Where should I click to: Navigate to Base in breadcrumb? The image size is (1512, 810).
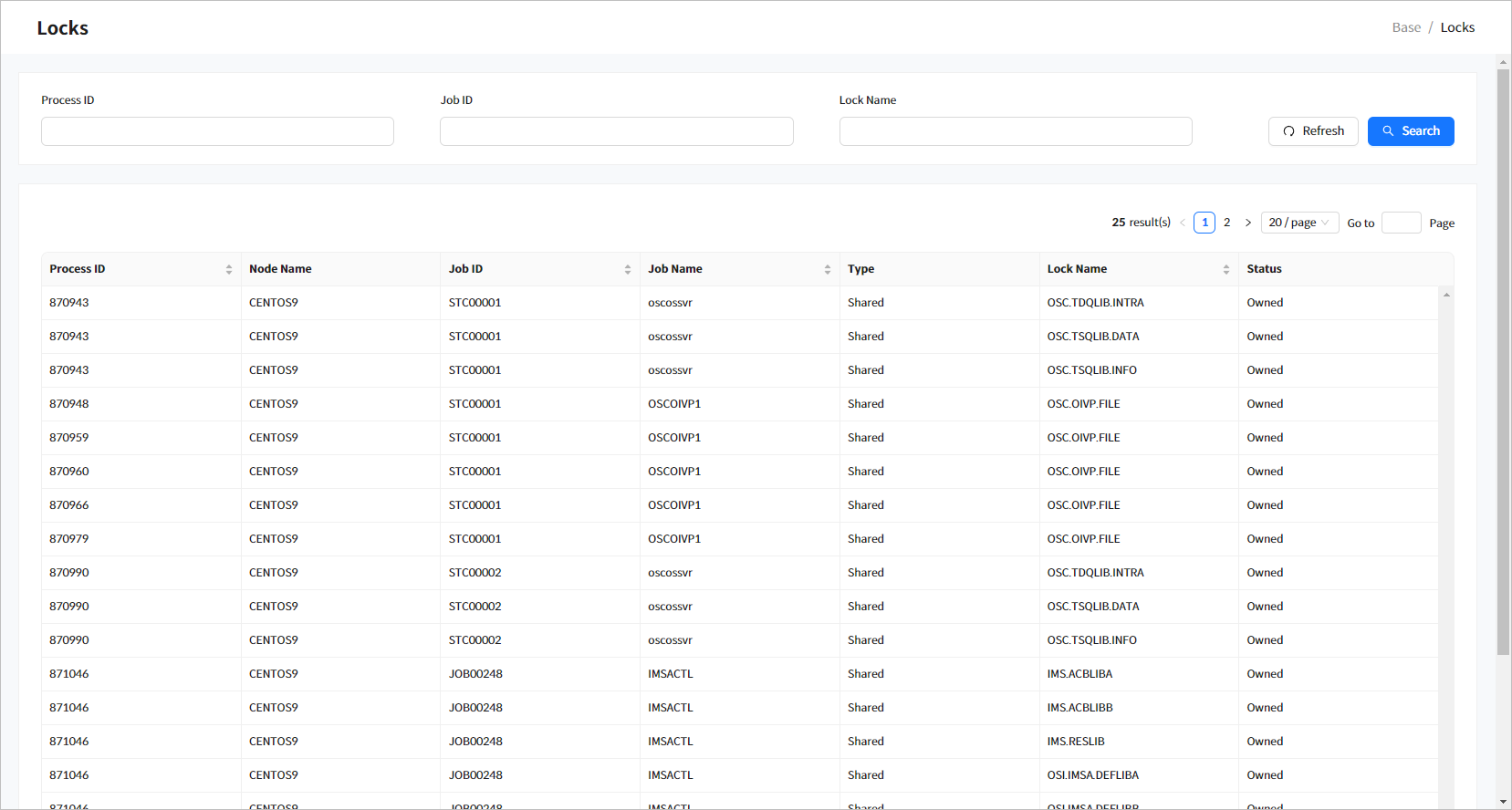click(x=1406, y=27)
